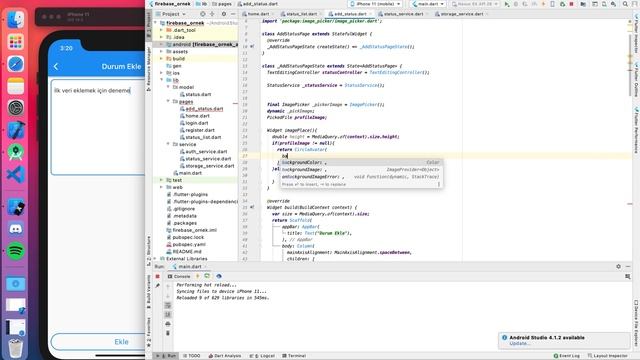Collapse the pages folder in the tree
Image resolution: width=640 pixels, height=360 pixels.
pos(168,101)
